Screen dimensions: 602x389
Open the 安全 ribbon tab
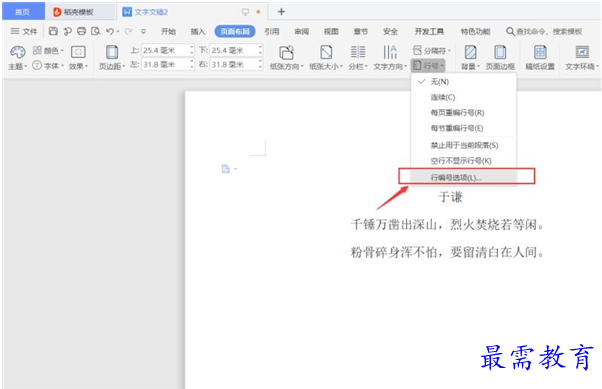click(x=390, y=31)
